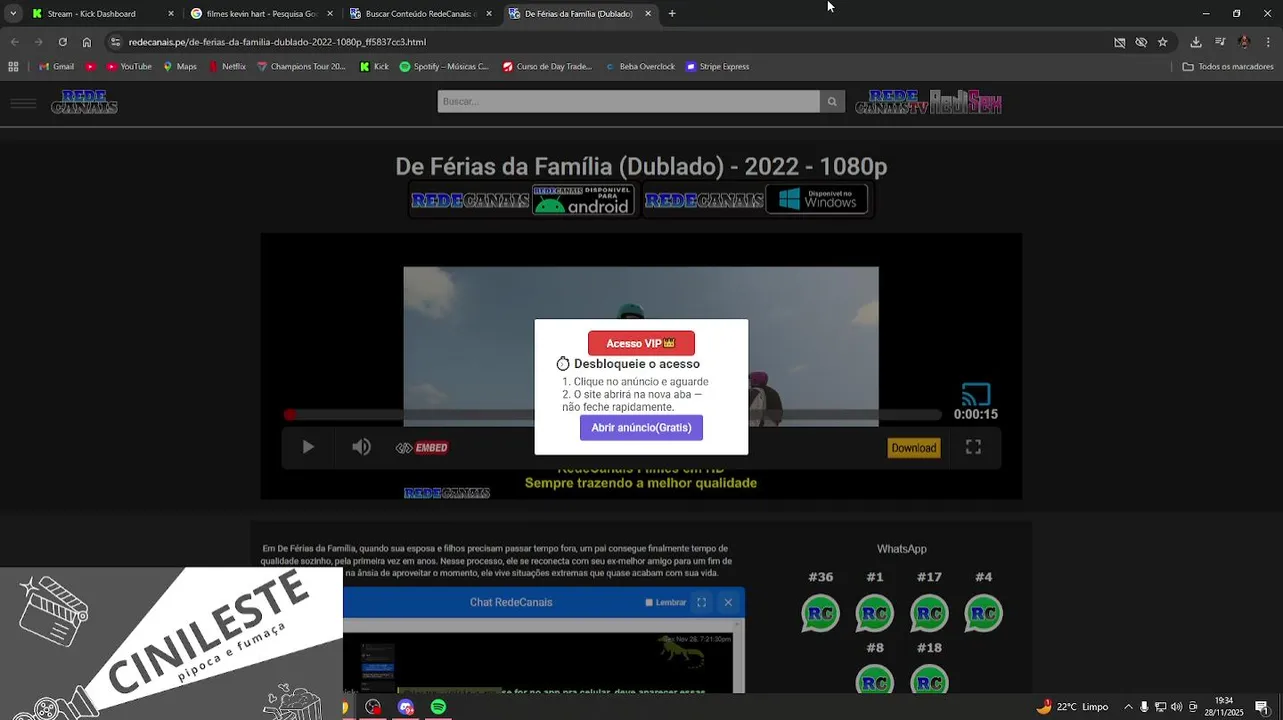Open the tab search dropdown arrow
The height and width of the screenshot is (720, 1283).
pos(13,14)
